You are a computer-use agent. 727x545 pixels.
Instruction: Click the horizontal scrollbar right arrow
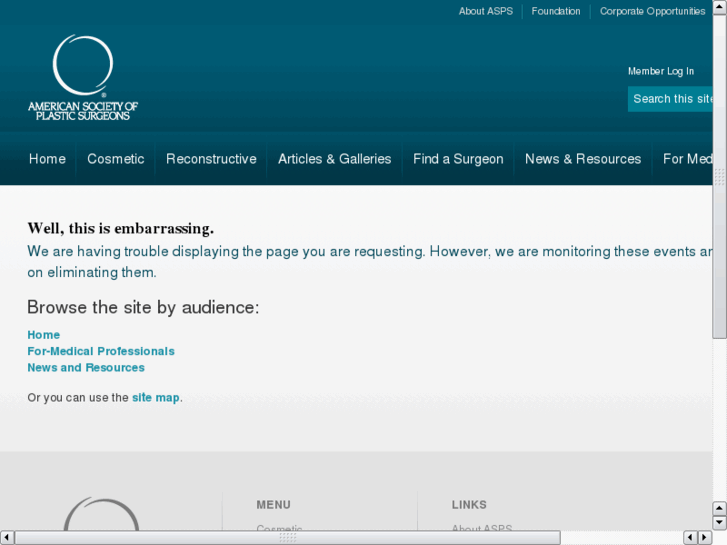pyautogui.click(x=704, y=538)
